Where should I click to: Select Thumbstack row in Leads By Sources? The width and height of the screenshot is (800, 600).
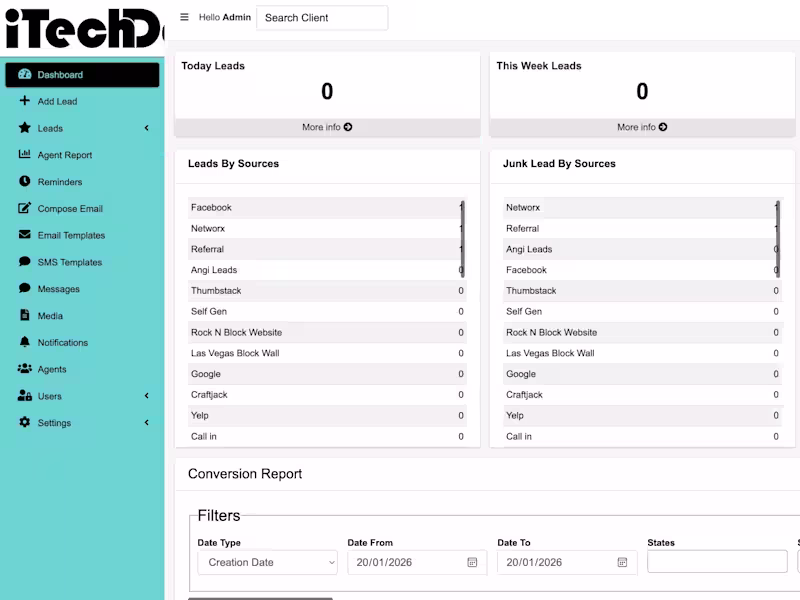point(327,291)
